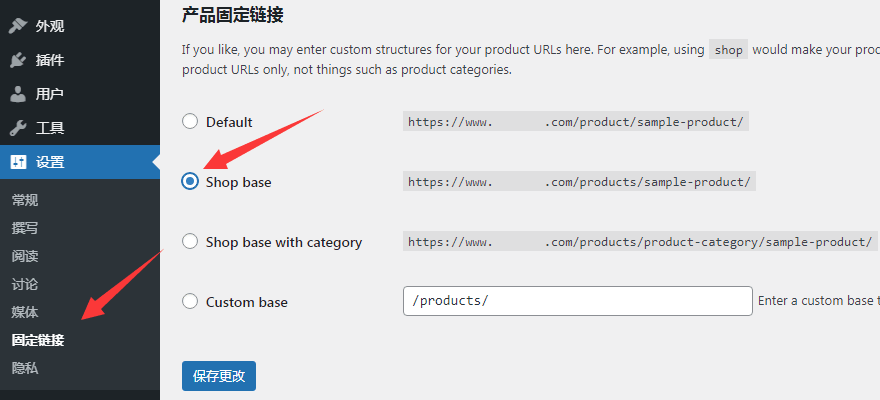The height and width of the screenshot is (400, 880).
Task: Open the 工具 Tools menu
Action: [x=50, y=128]
